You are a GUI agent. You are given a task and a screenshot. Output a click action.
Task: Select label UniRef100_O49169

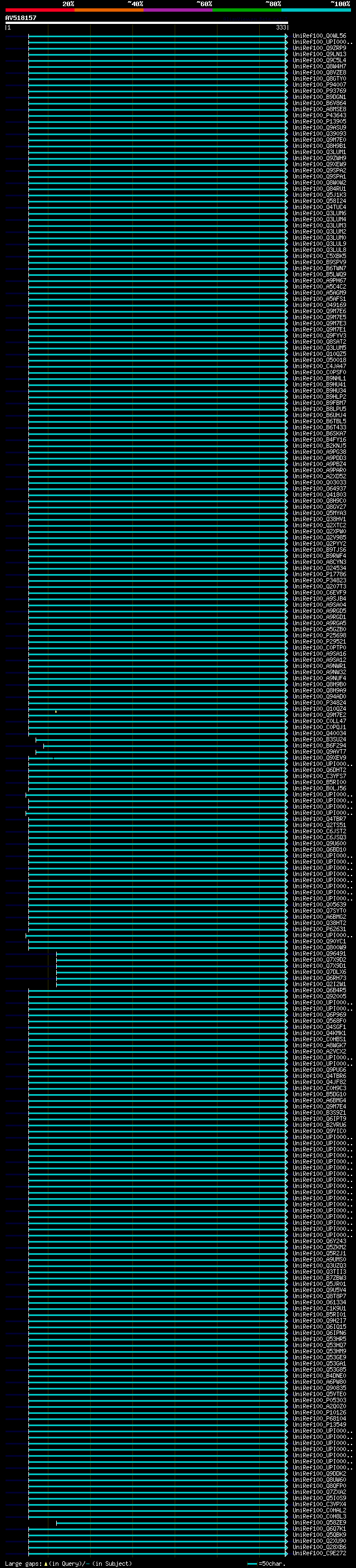[319, 305]
